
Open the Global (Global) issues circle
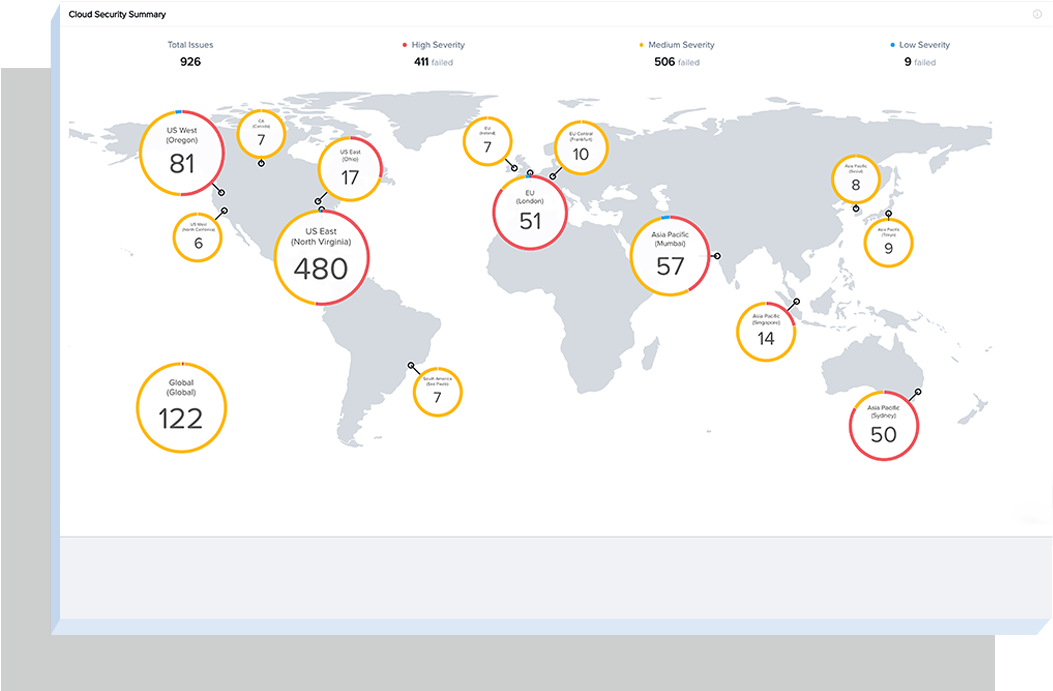click(181, 407)
